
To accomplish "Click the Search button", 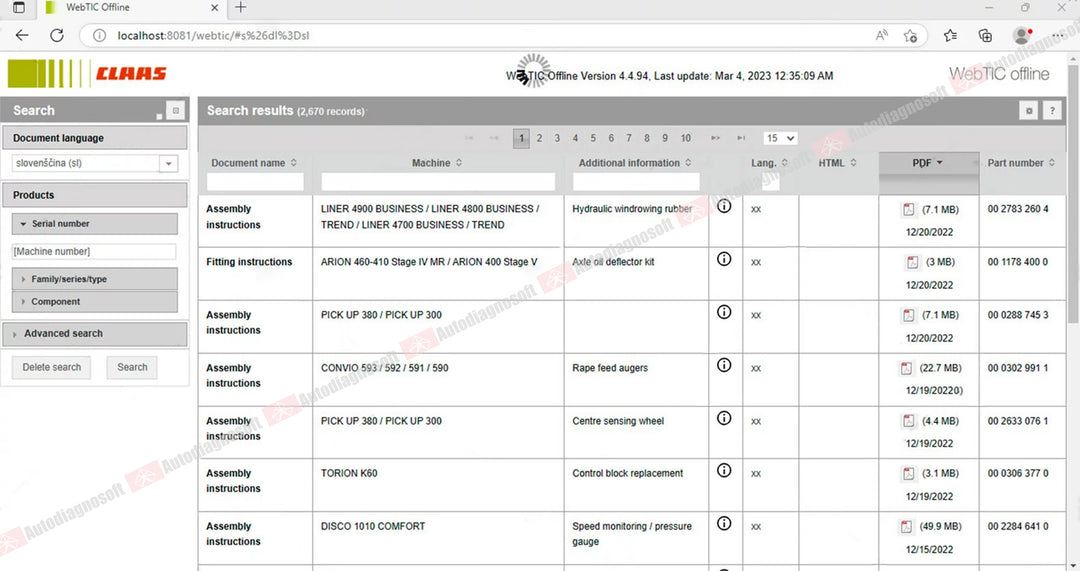I will coord(132,367).
